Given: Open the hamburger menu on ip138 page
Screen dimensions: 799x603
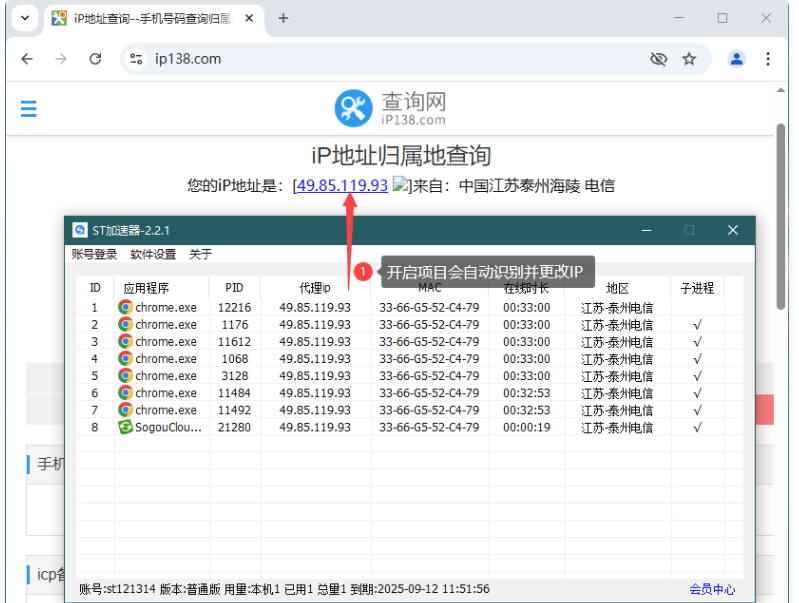Looking at the screenshot, I should coord(29,109).
